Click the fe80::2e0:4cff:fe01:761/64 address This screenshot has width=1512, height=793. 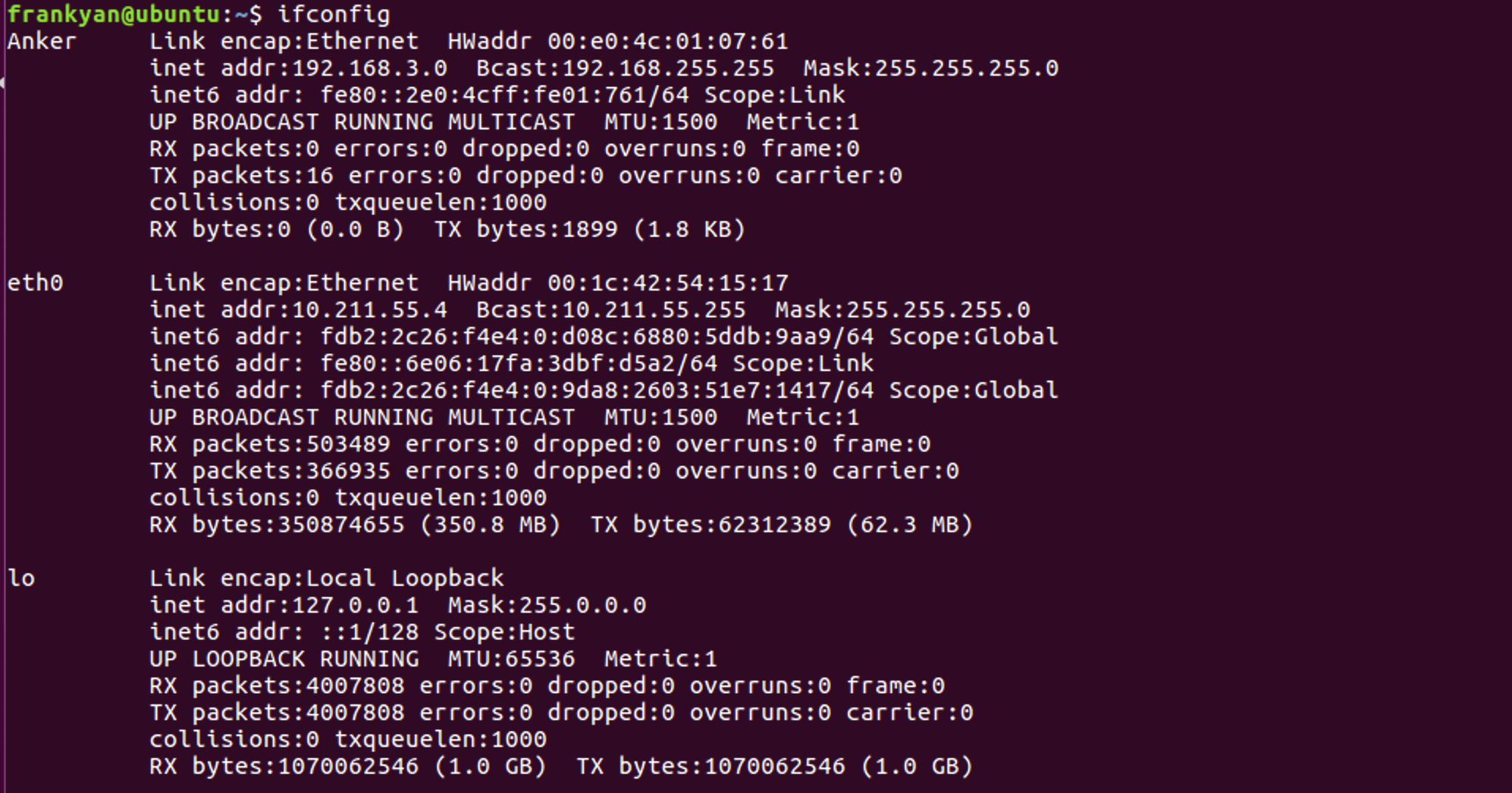click(x=504, y=95)
